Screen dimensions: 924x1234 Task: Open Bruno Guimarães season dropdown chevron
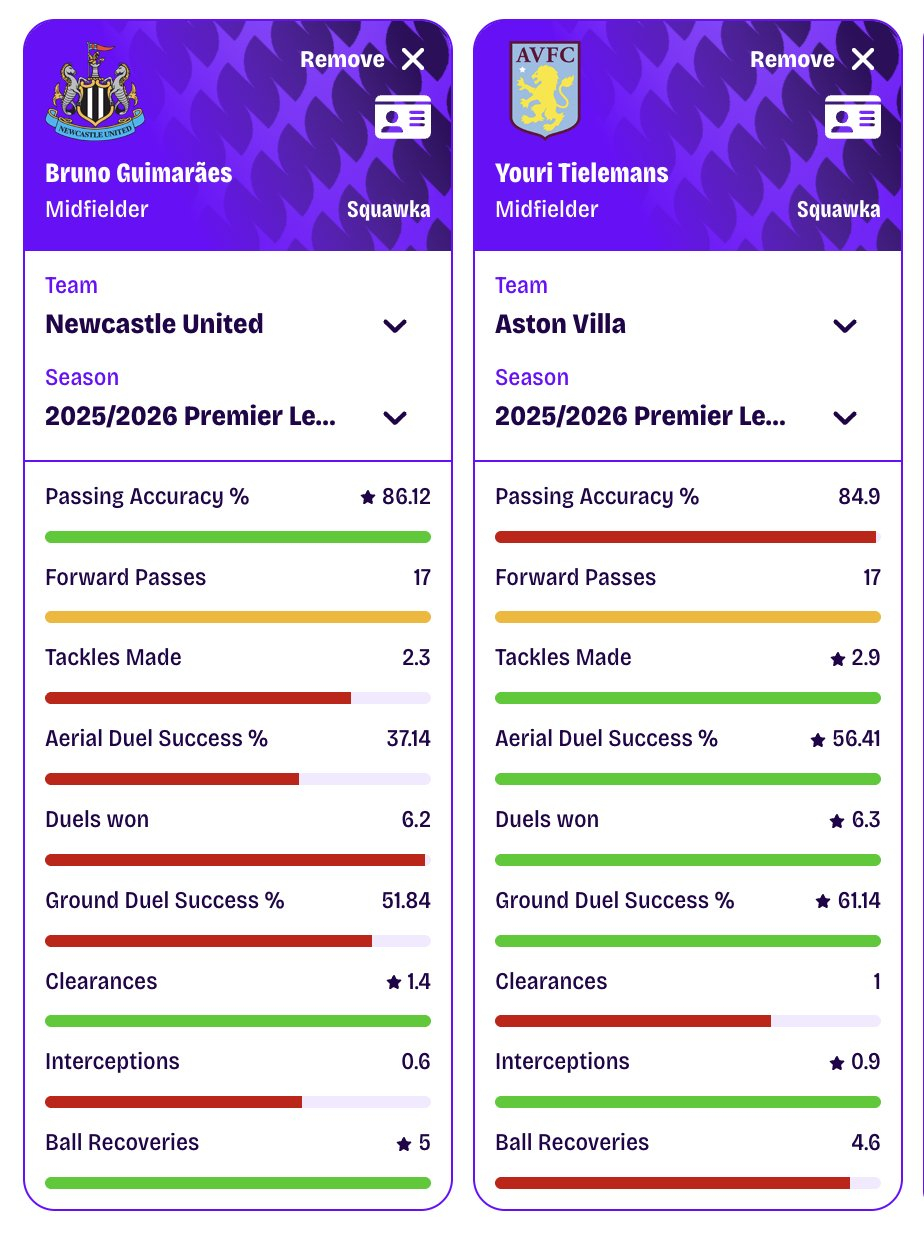[395, 417]
